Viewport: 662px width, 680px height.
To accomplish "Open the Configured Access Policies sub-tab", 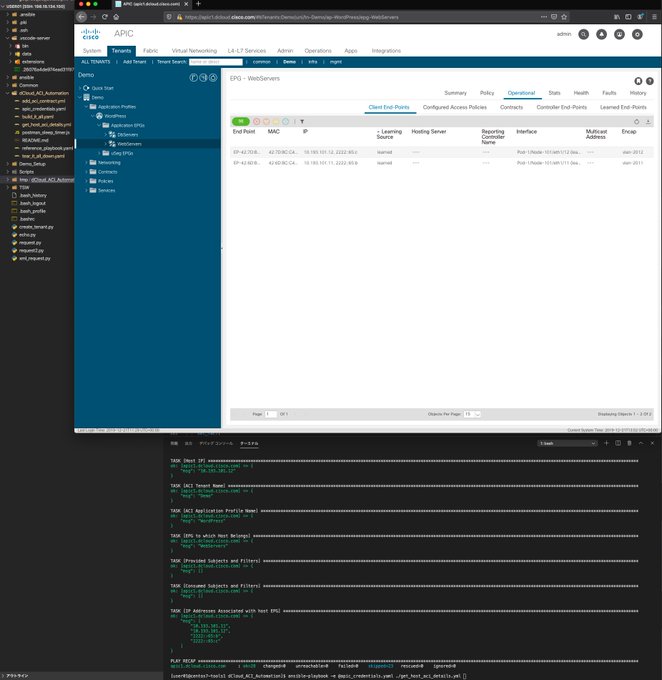I will tap(455, 107).
